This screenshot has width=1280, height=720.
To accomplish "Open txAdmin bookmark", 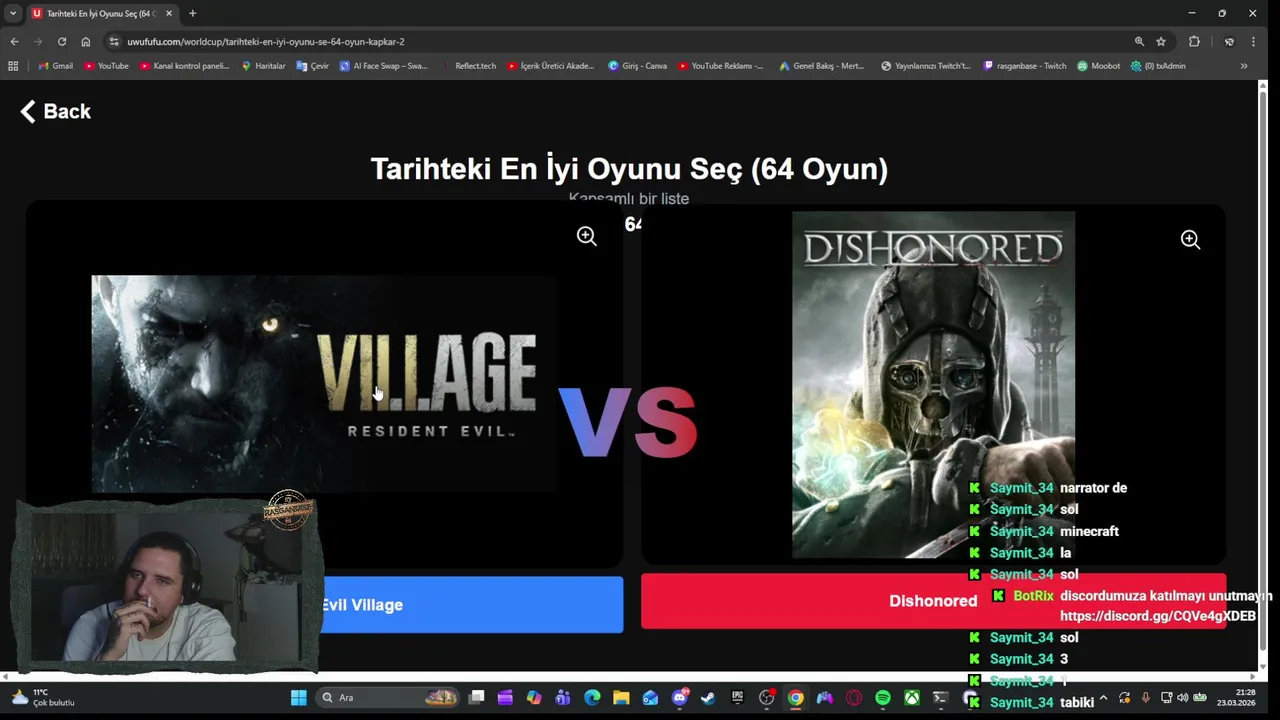I will pyautogui.click(x=1158, y=66).
